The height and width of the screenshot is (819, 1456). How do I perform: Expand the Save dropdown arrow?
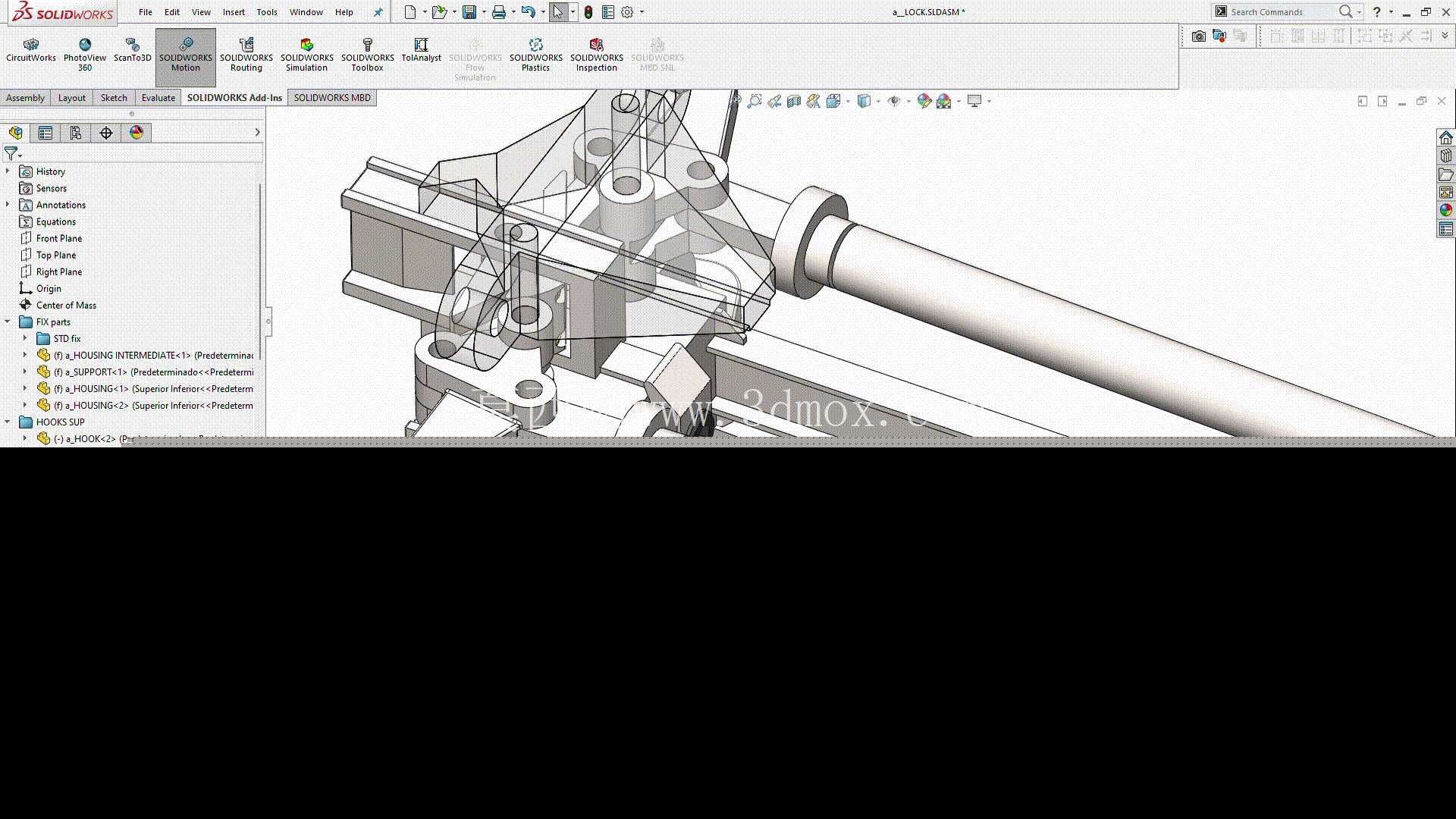(484, 12)
